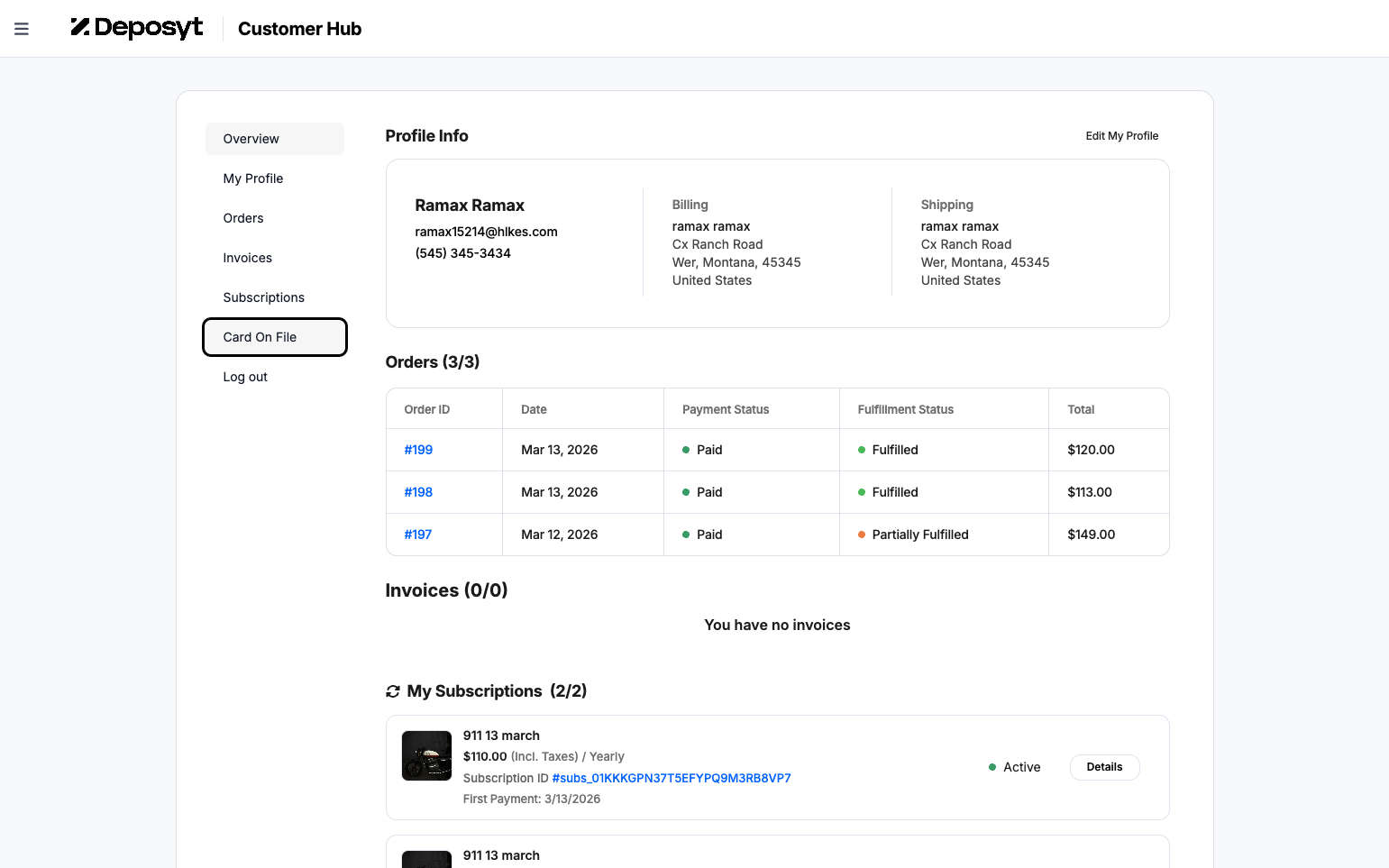
Task: Click the phone number (545) 345-3434
Action: [x=462, y=253]
